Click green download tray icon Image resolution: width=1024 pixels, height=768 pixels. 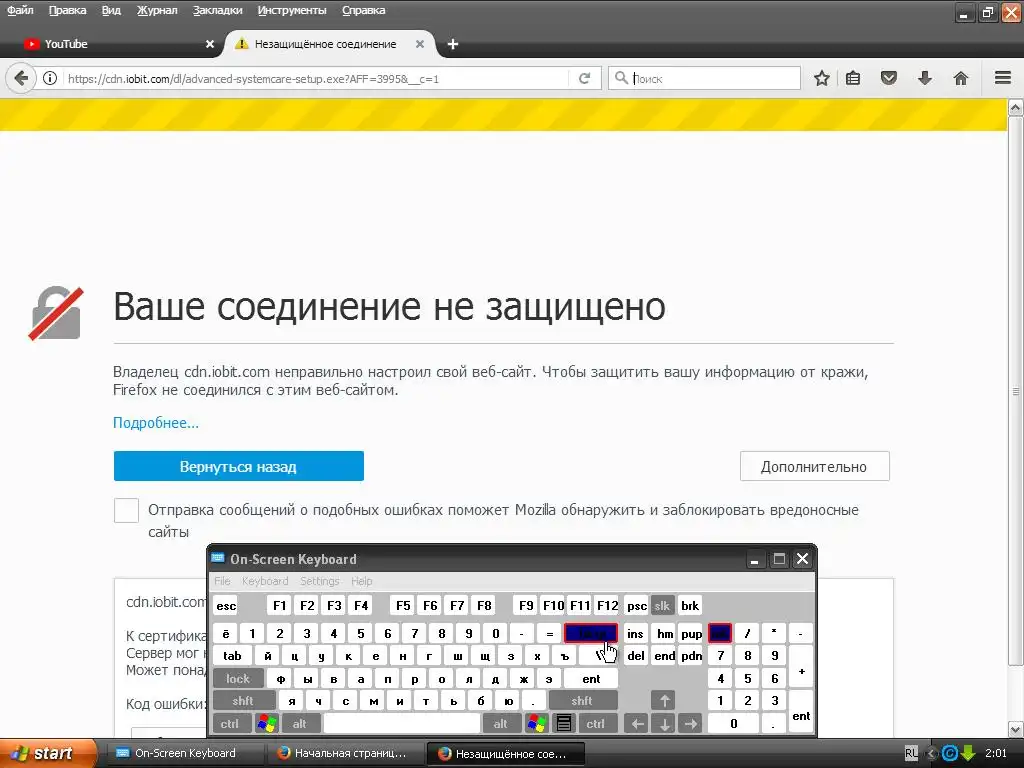pos(968,753)
